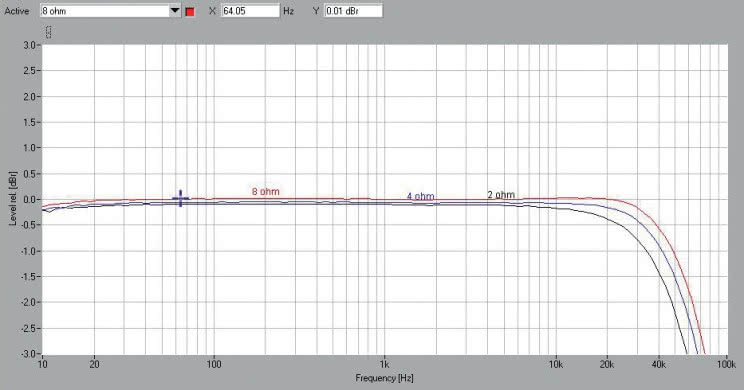This screenshot has width=744, height=390.
Task: Click the '100' frequency axis tick label
Action: [214, 364]
